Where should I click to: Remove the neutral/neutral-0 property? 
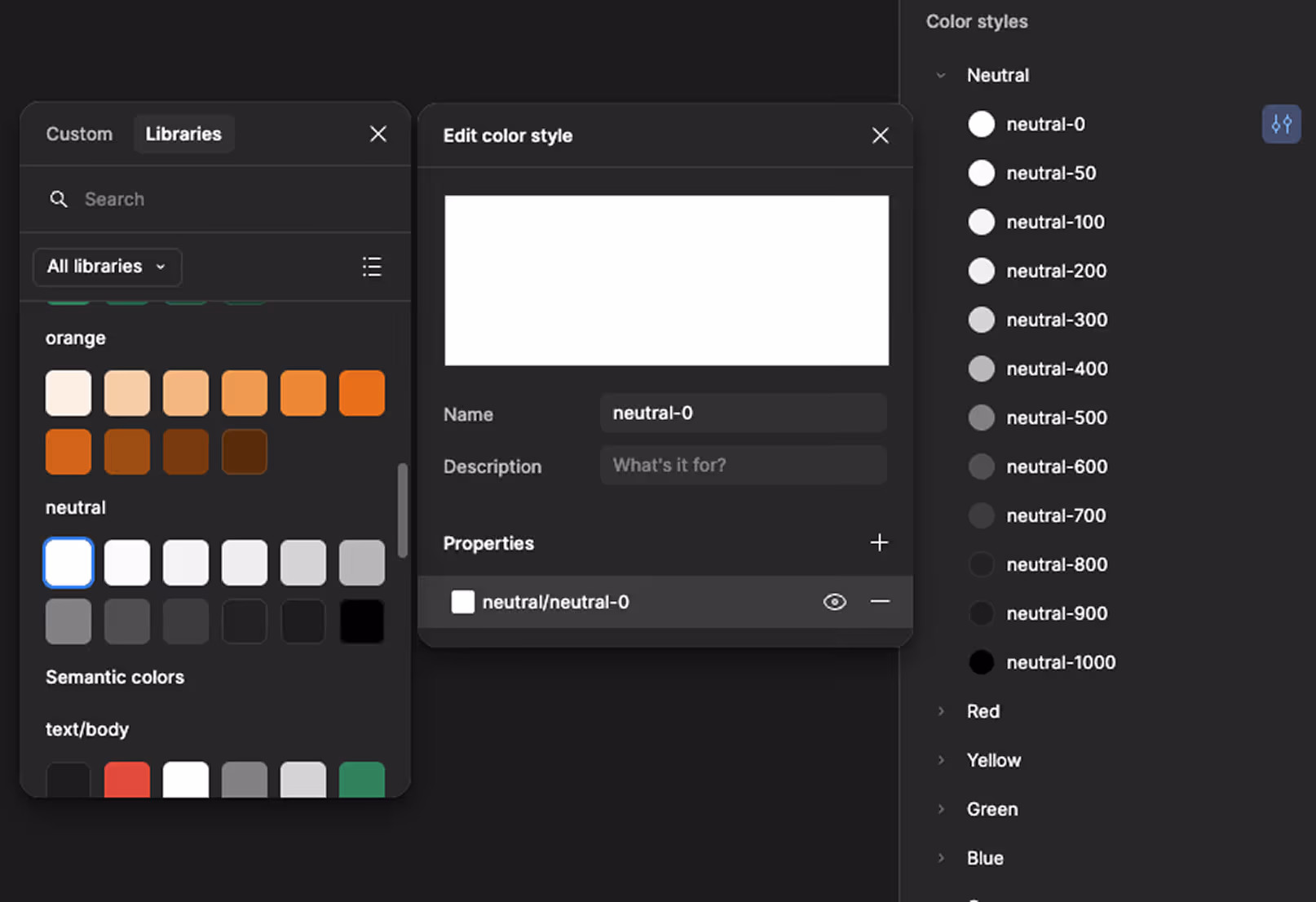click(x=880, y=602)
